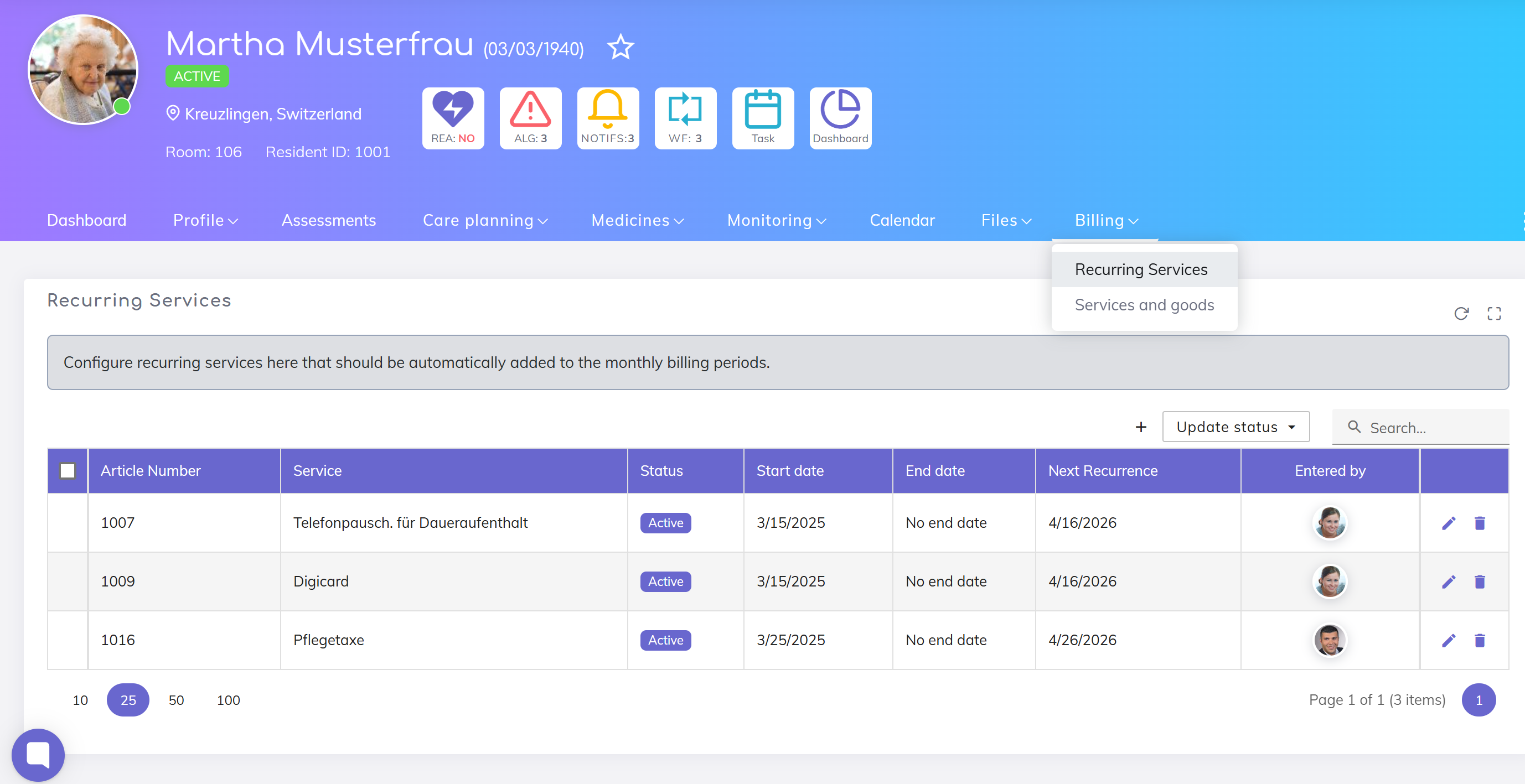1525x784 pixels.
Task: Refresh the Recurring Services table
Action: tap(1461, 314)
